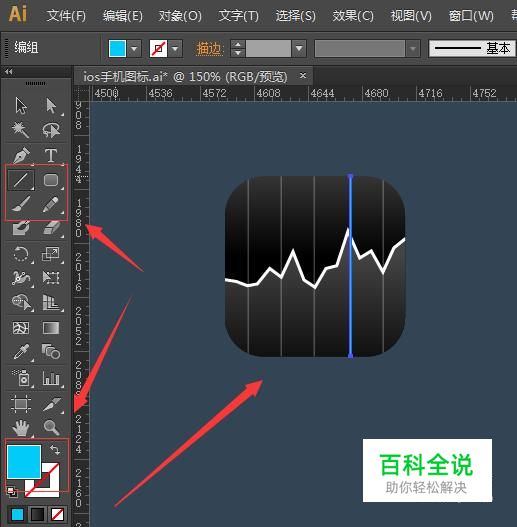517x527 pixels.
Task: Increase the stroke weight with up stepper
Action: point(238,44)
